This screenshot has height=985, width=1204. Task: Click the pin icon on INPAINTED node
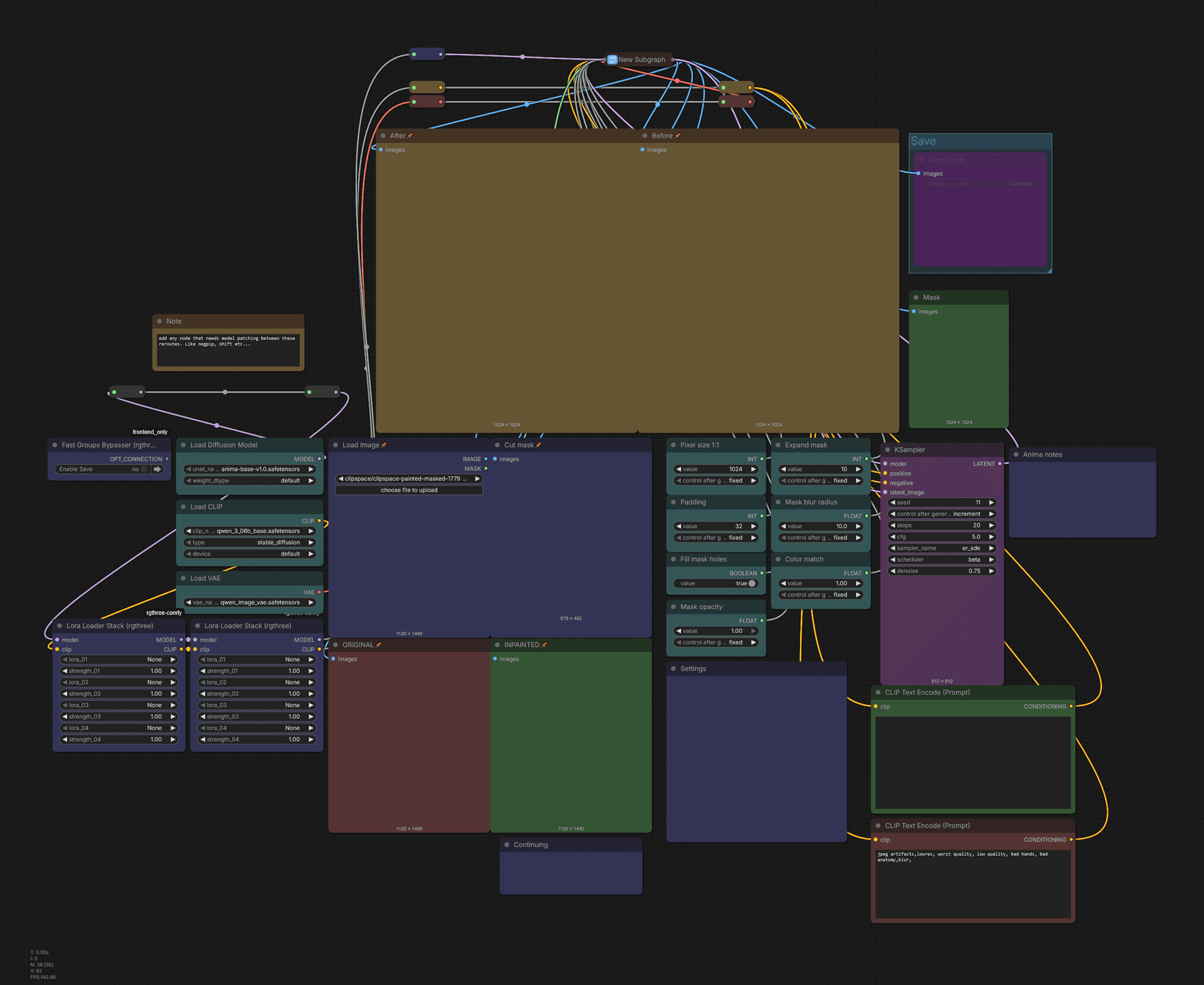(x=544, y=645)
